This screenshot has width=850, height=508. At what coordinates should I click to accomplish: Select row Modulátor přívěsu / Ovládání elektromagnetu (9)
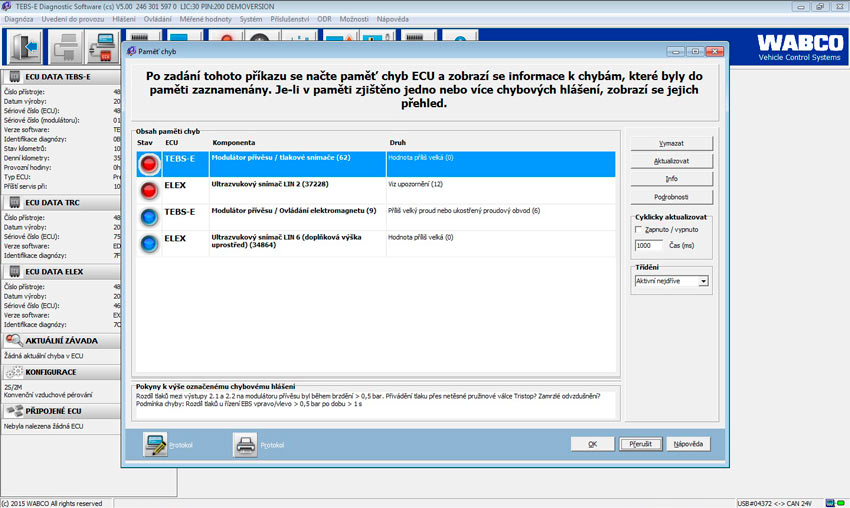(376, 217)
